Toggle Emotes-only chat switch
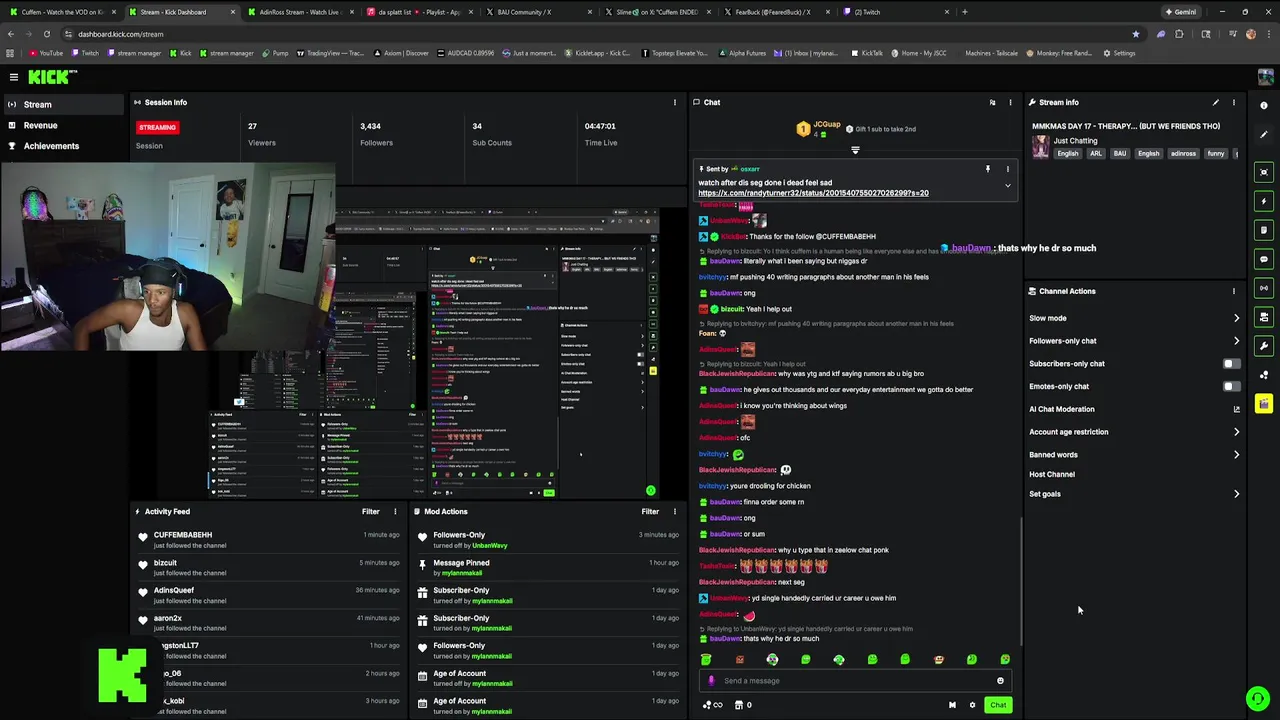This screenshot has width=1280, height=720. tap(1231, 386)
